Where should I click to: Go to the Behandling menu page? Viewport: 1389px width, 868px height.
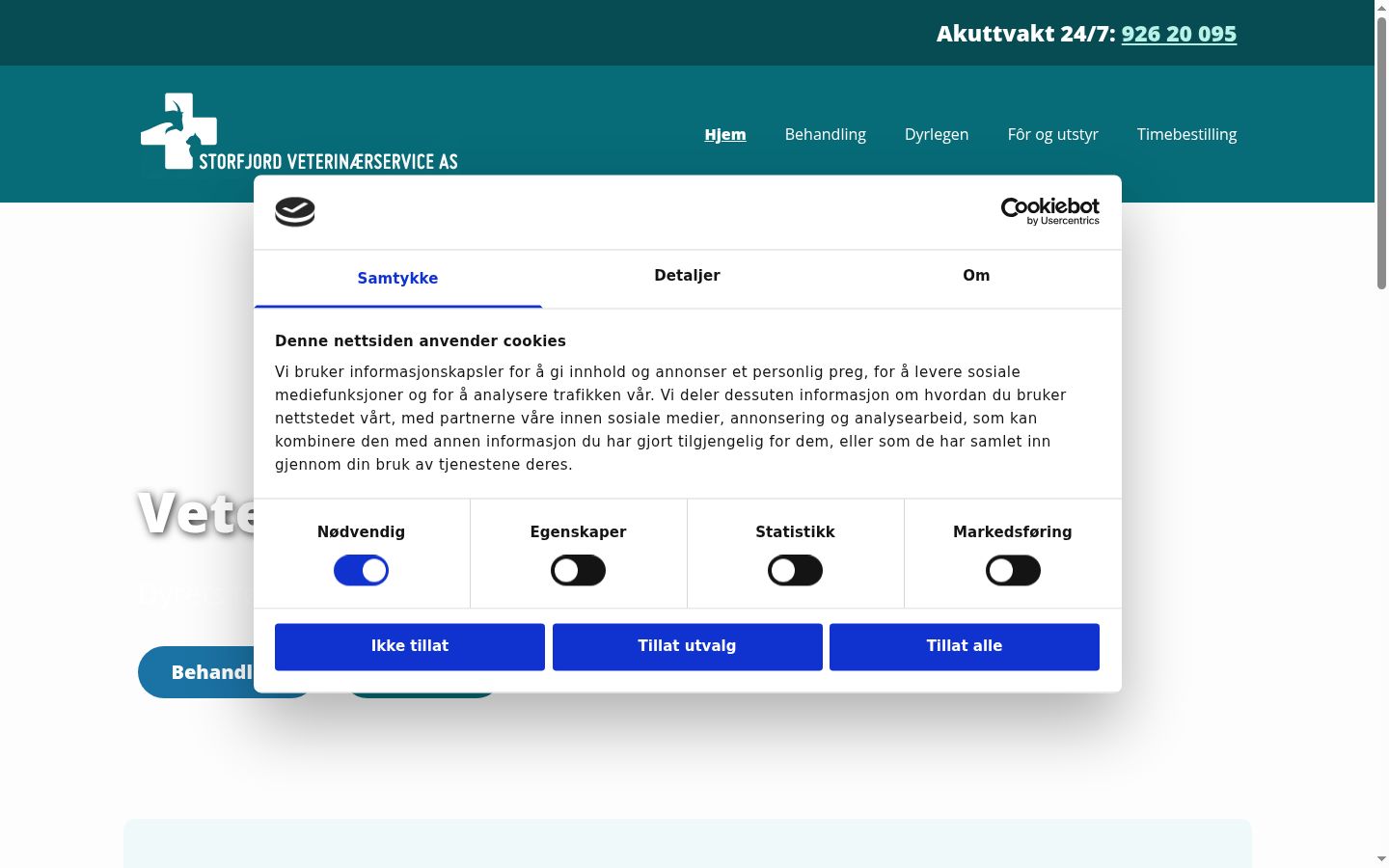[826, 134]
